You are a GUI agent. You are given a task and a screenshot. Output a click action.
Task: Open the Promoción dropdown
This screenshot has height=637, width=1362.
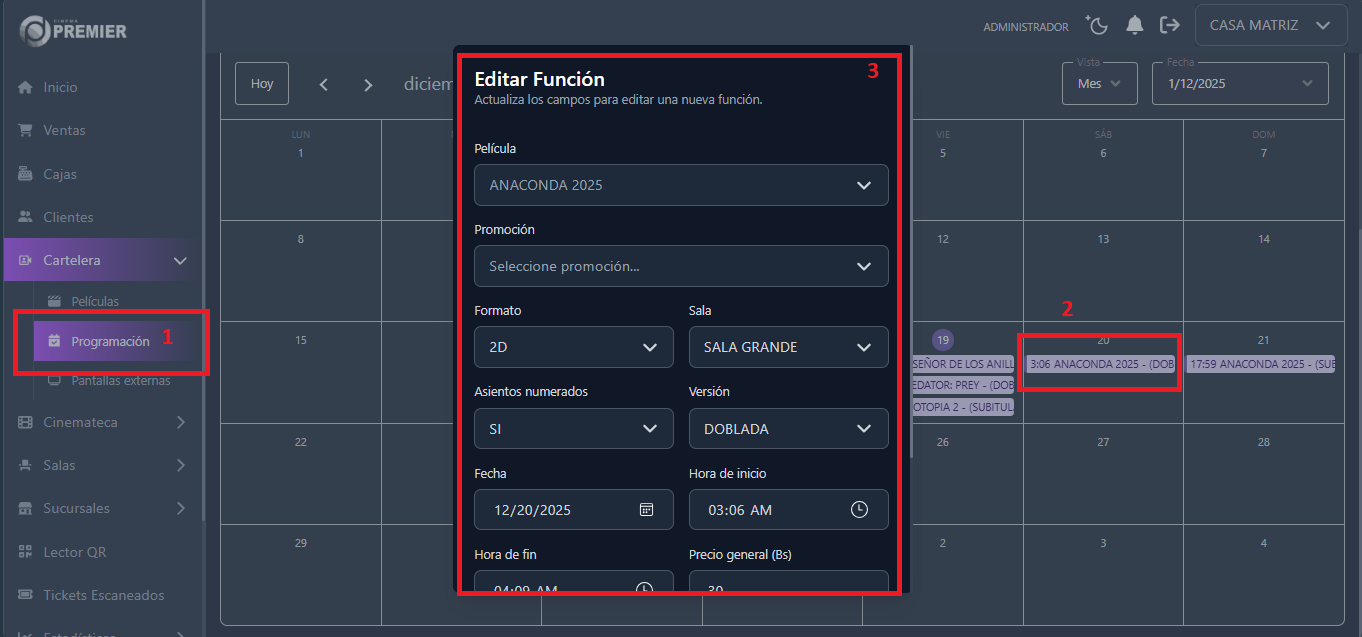click(681, 266)
